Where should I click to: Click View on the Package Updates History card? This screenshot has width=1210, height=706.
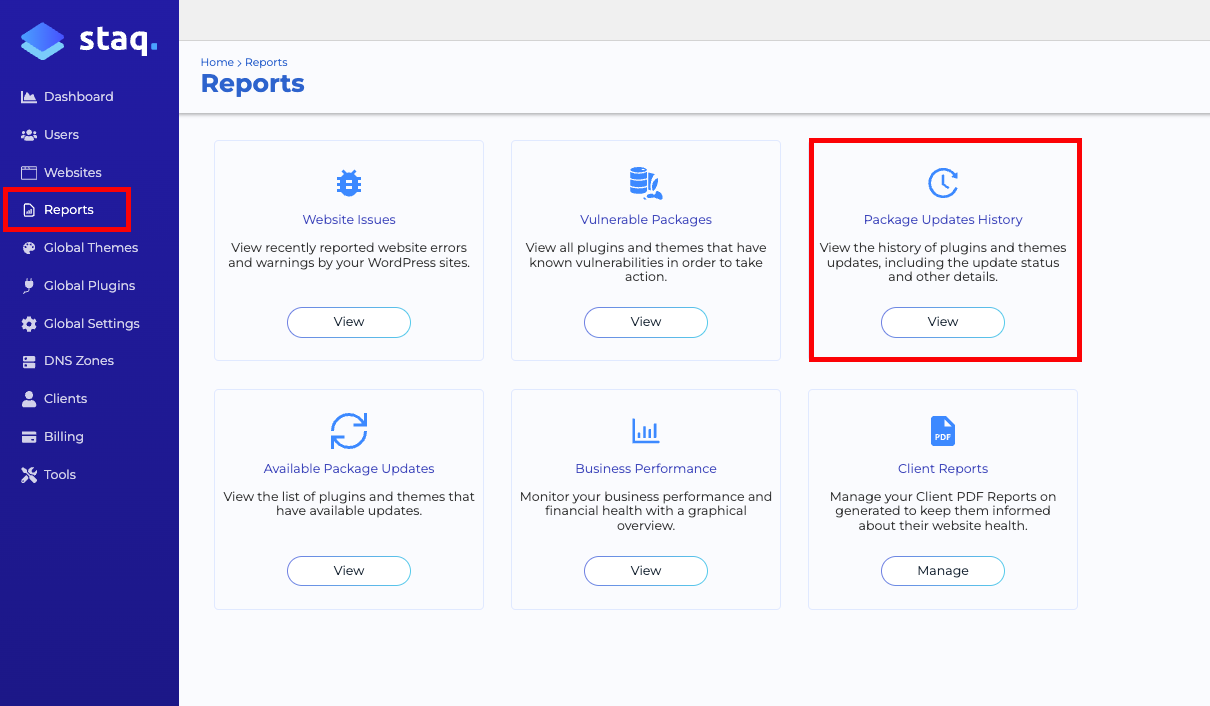[x=942, y=322]
